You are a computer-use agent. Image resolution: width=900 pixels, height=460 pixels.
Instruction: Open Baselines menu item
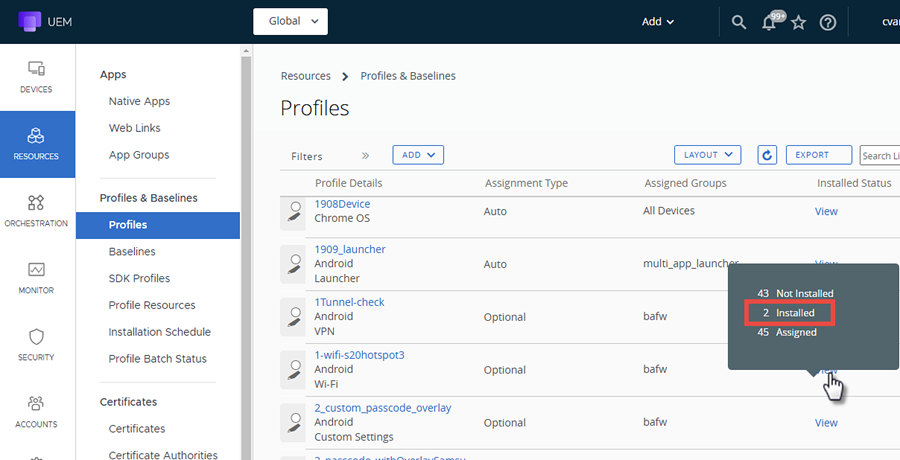click(132, 252)
